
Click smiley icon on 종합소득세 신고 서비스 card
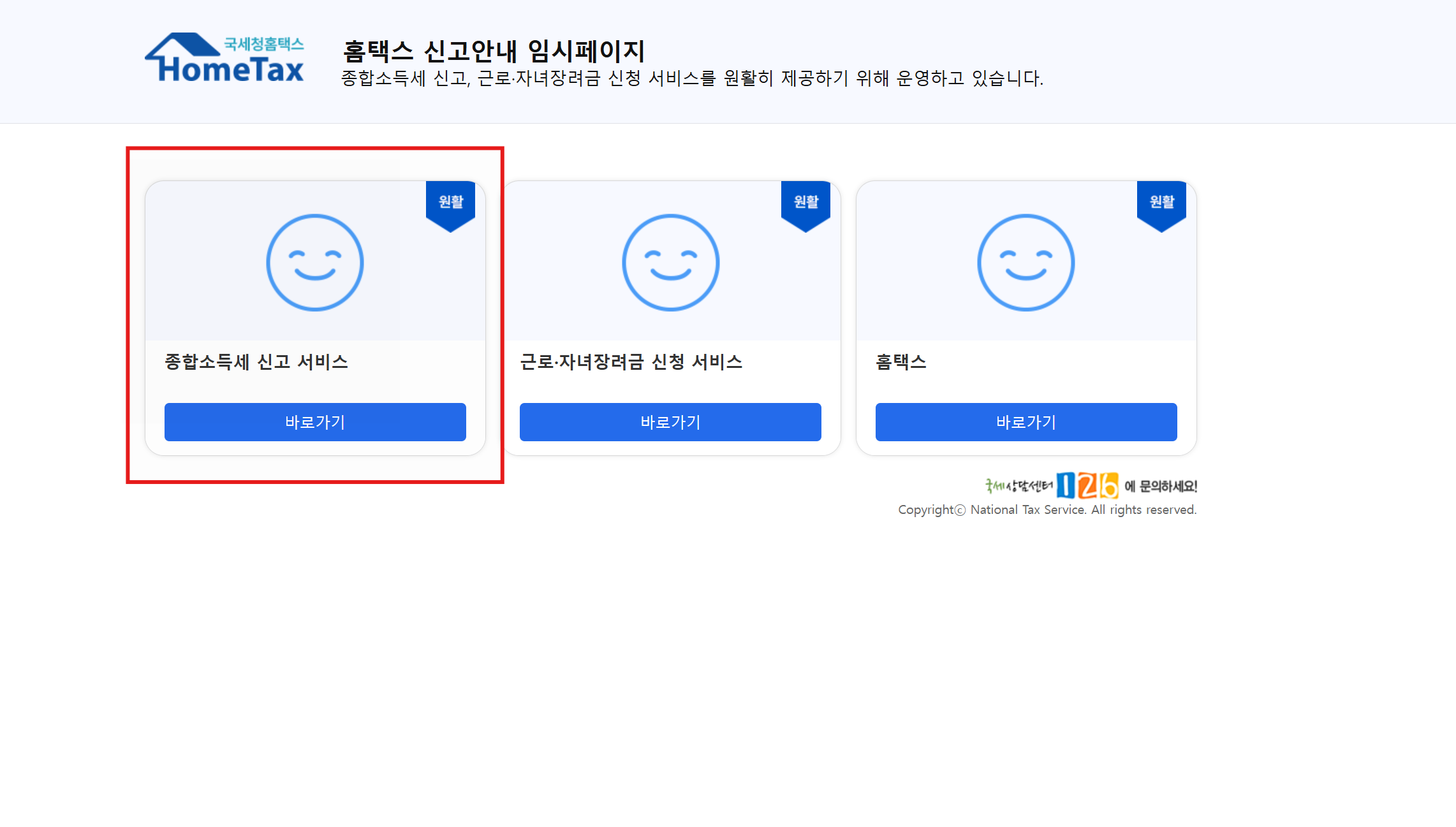(315, 263)
